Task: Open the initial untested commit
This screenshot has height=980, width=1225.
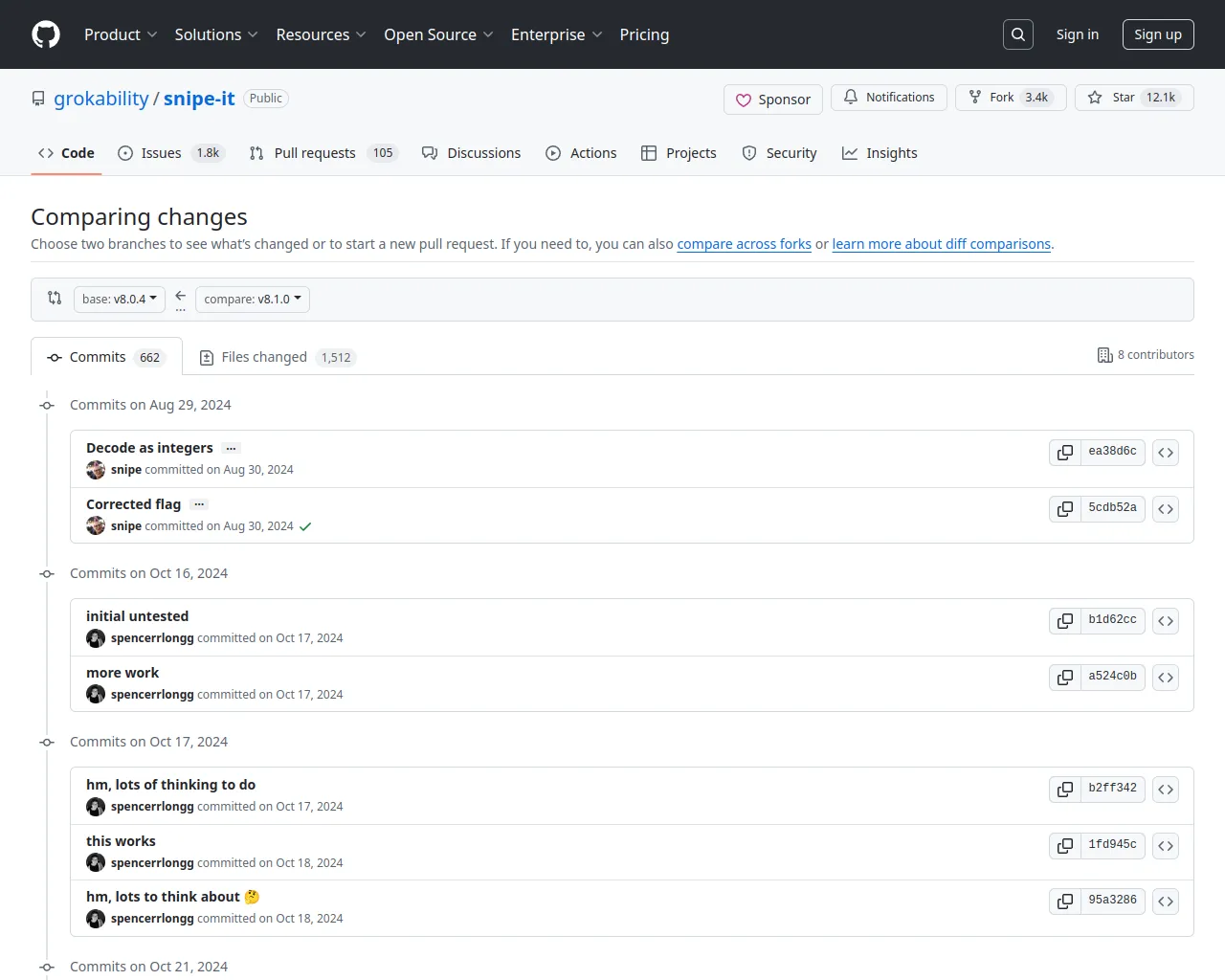Action: click(137, 616)
